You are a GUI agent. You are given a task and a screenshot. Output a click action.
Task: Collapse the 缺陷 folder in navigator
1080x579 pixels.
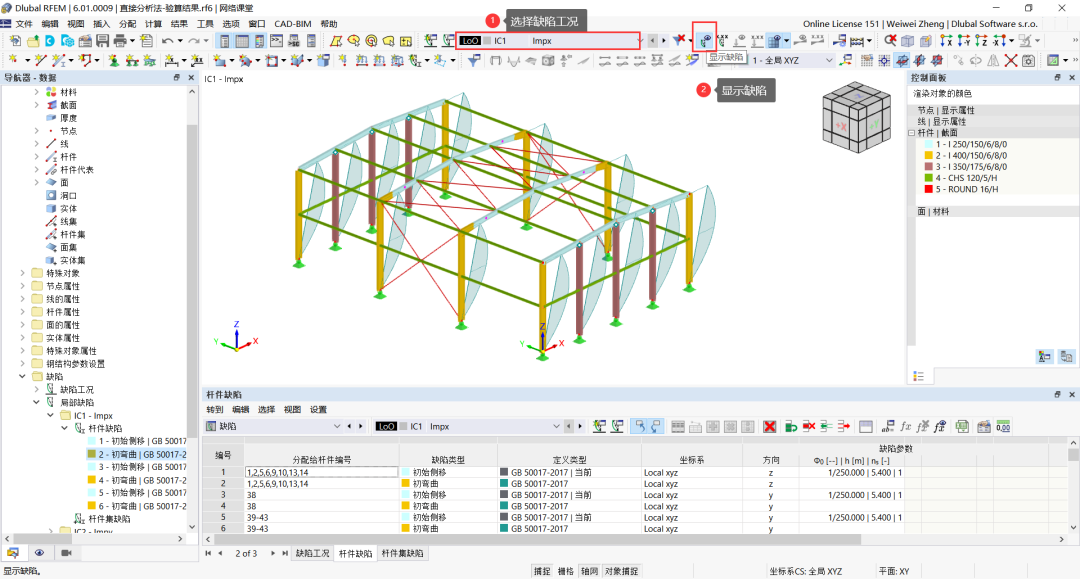coord(23,377)
